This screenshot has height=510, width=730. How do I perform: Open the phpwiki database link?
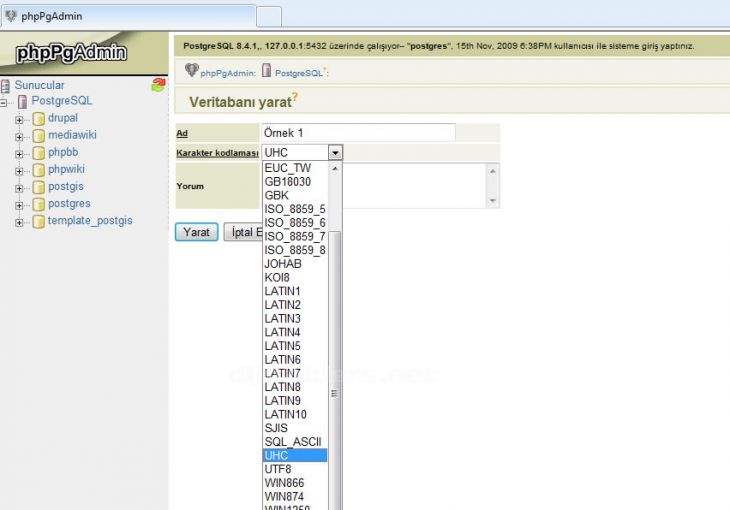pos(67,170)
